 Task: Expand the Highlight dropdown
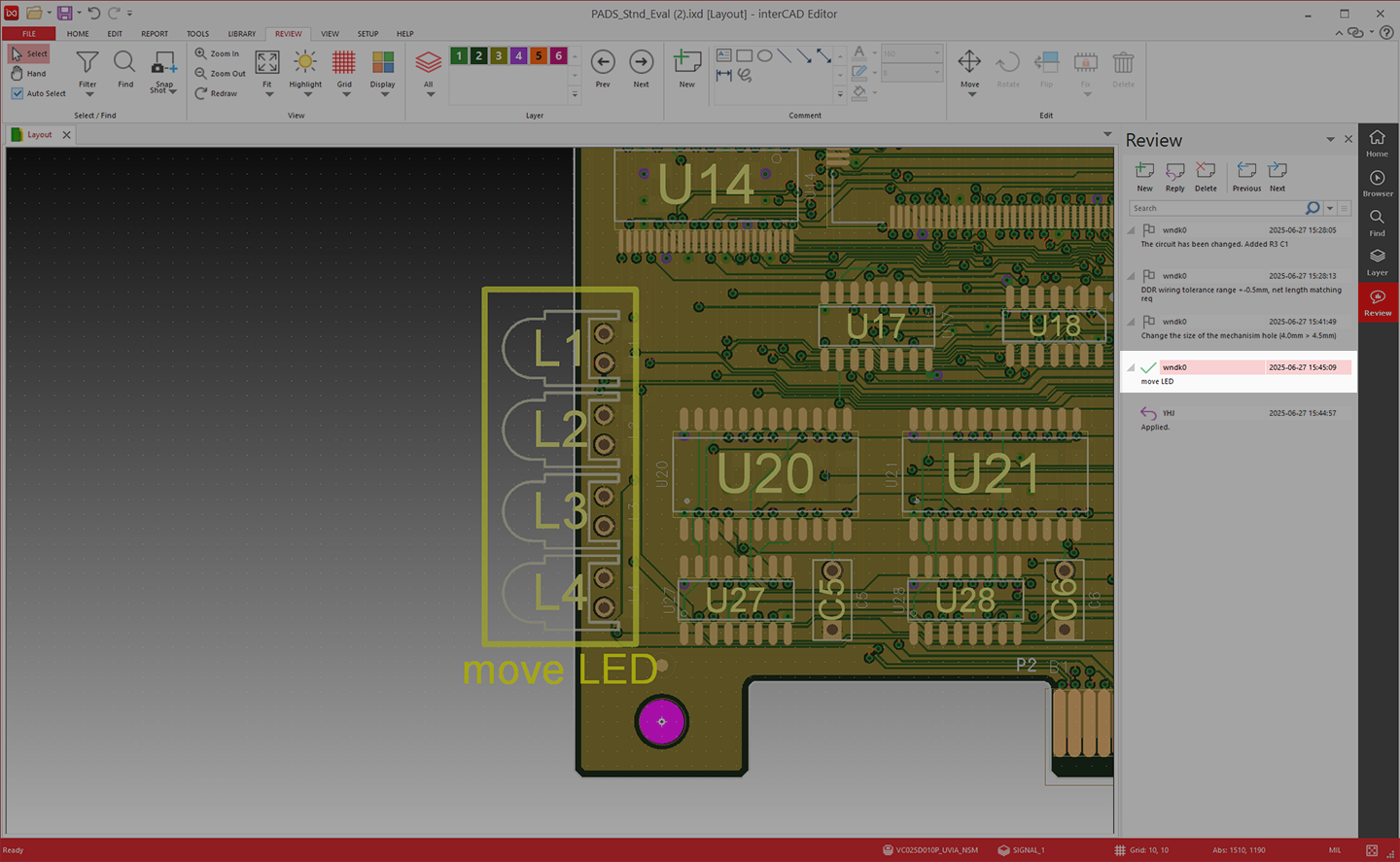(x=305, y=94)
